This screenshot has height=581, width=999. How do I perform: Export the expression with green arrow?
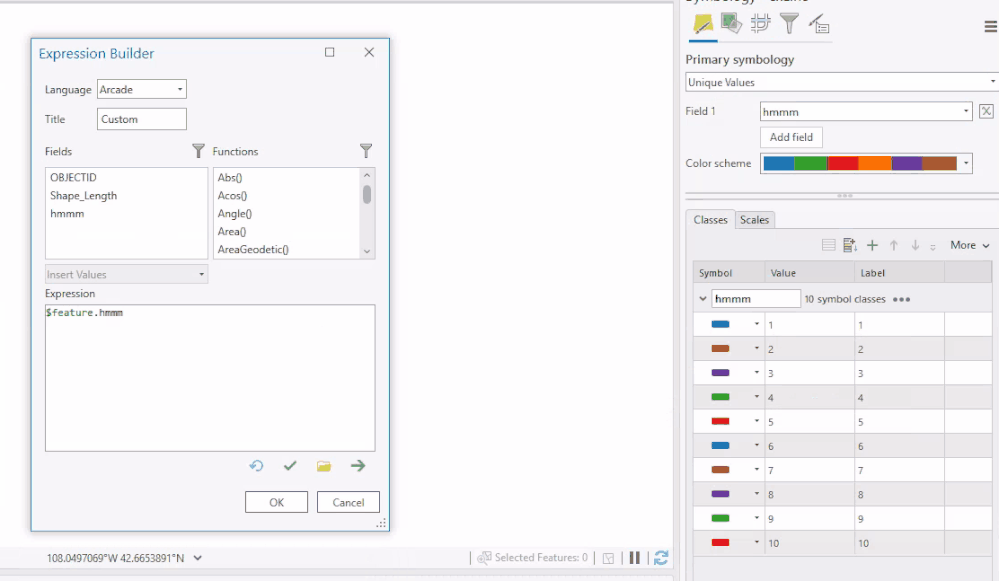coord(358,466)
